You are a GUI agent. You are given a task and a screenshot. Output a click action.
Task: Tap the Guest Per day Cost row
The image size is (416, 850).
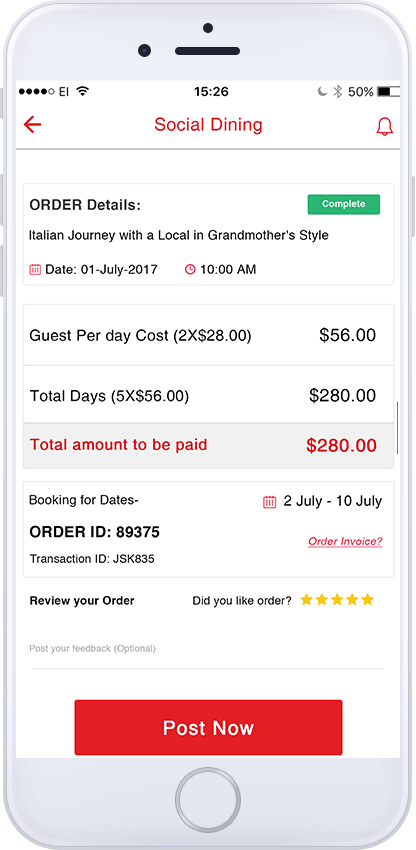(x=208, y=336)
